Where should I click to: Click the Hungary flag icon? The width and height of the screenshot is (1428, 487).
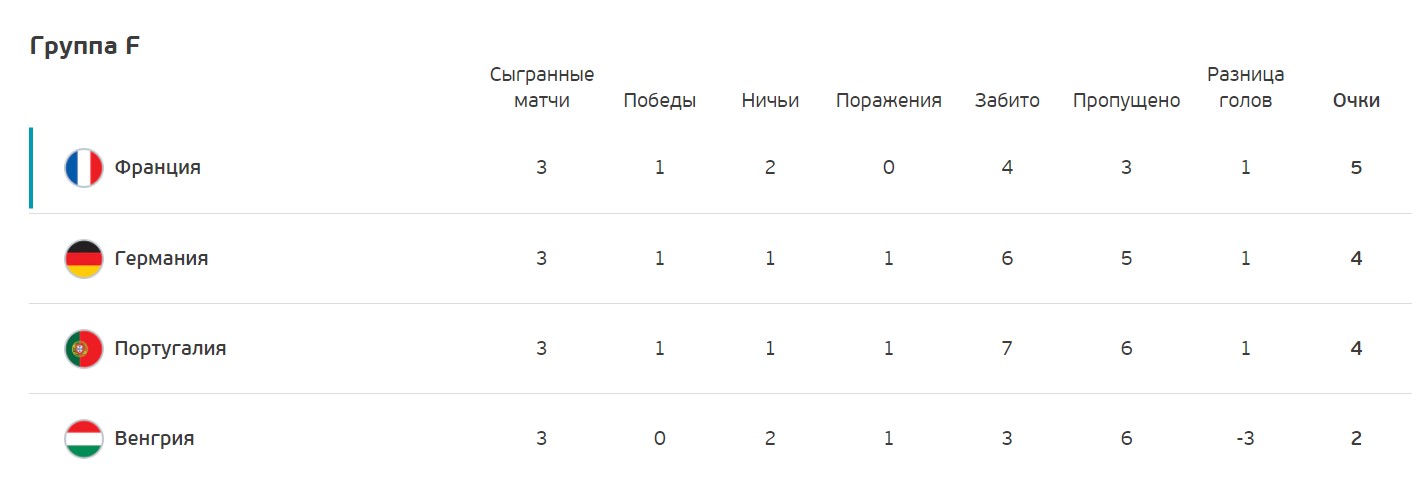(84, 439)
